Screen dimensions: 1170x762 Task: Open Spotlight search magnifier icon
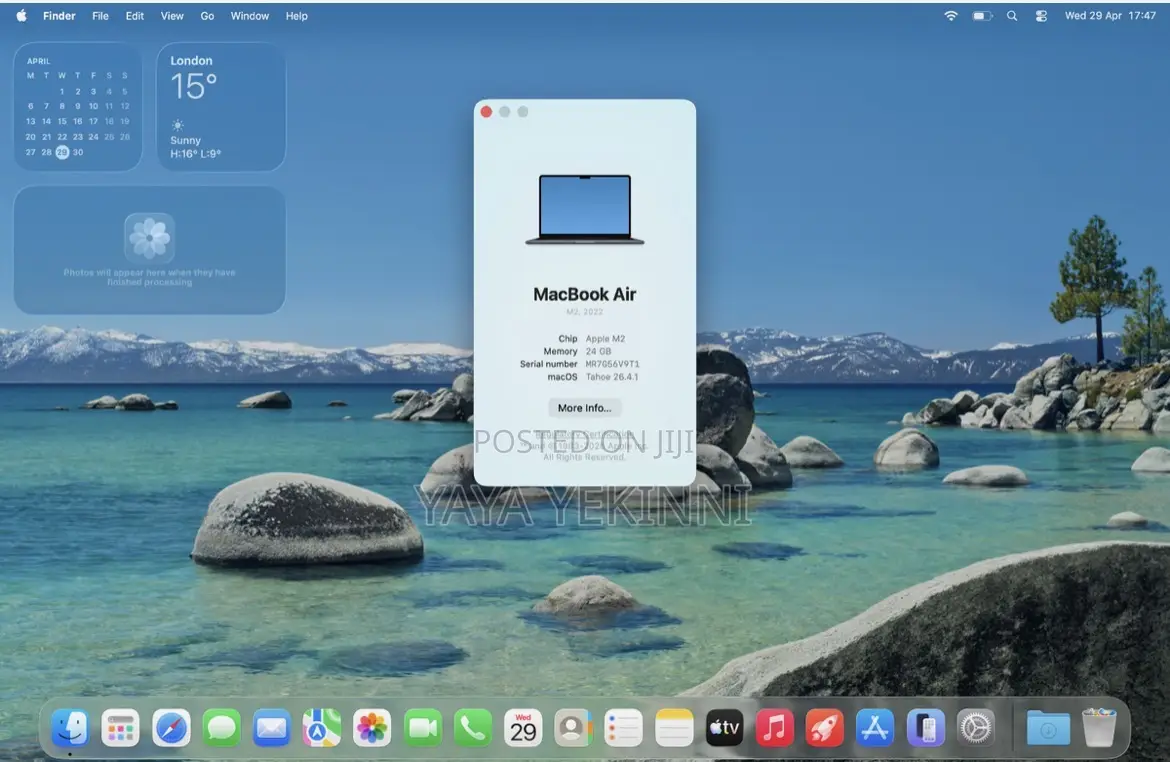tap(1012, 16)
